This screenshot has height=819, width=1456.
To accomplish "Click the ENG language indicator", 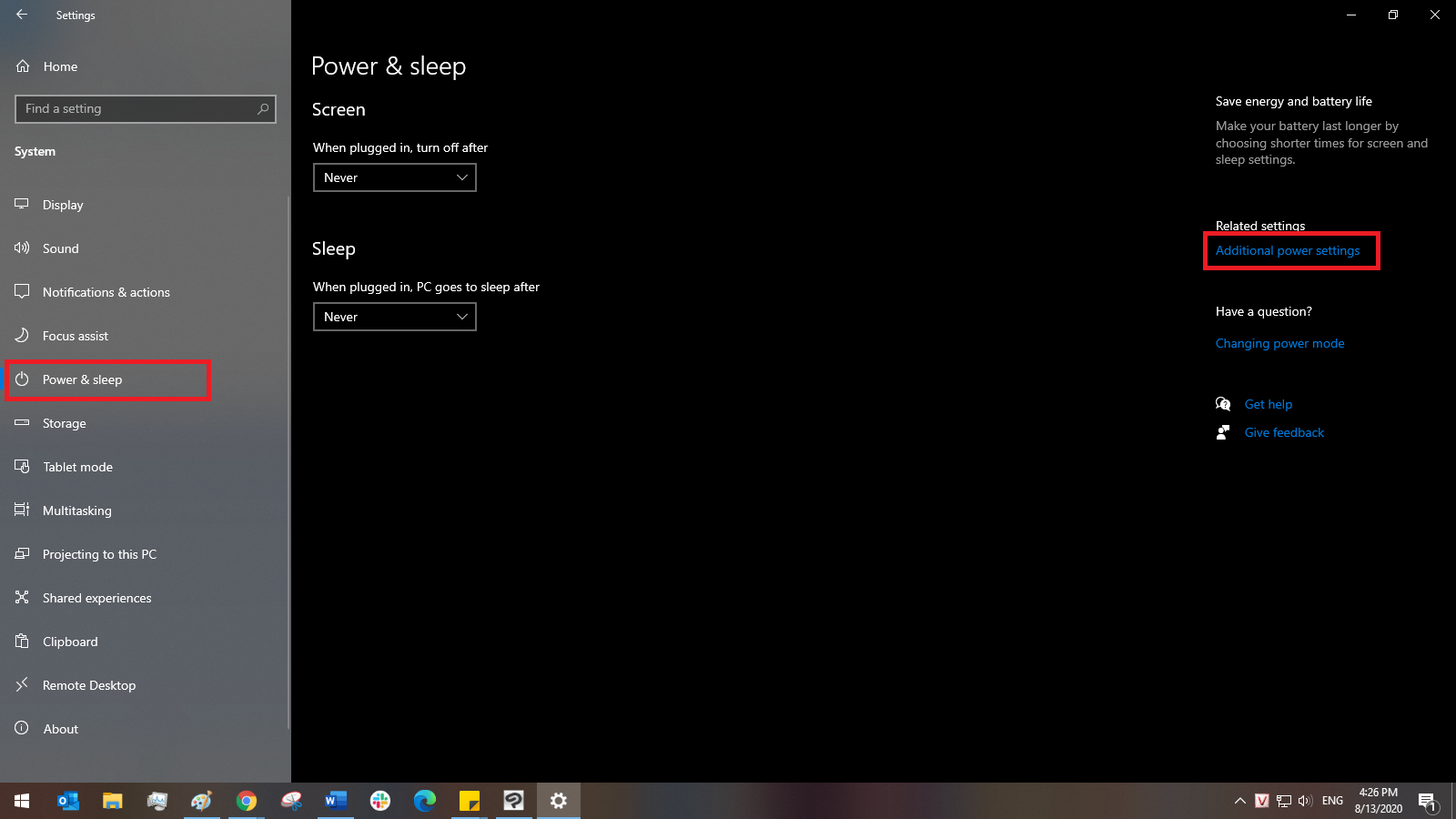I will [1332, 801].
